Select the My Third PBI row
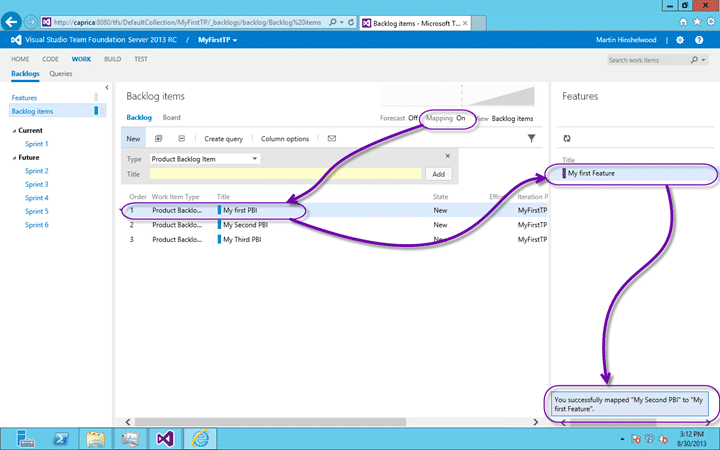This screenshot has width=720, height=450. pyautogui.click(x=334, y=239)
